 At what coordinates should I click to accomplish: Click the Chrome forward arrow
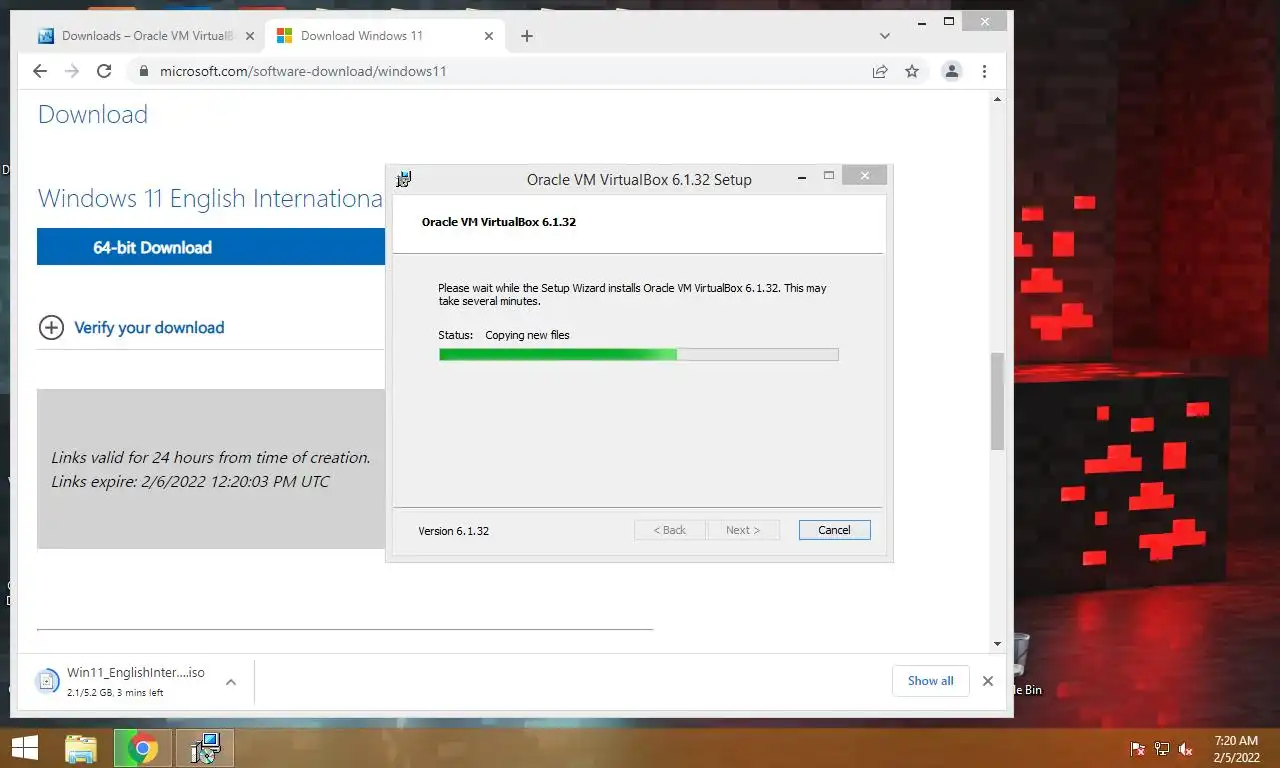click(72, 71)
